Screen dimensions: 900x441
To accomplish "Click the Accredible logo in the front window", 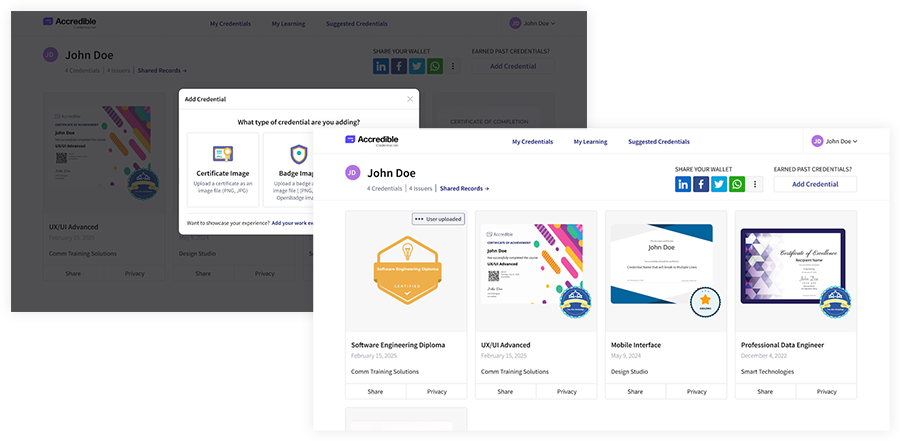I will pyautogui.click(x=371, y=140).
